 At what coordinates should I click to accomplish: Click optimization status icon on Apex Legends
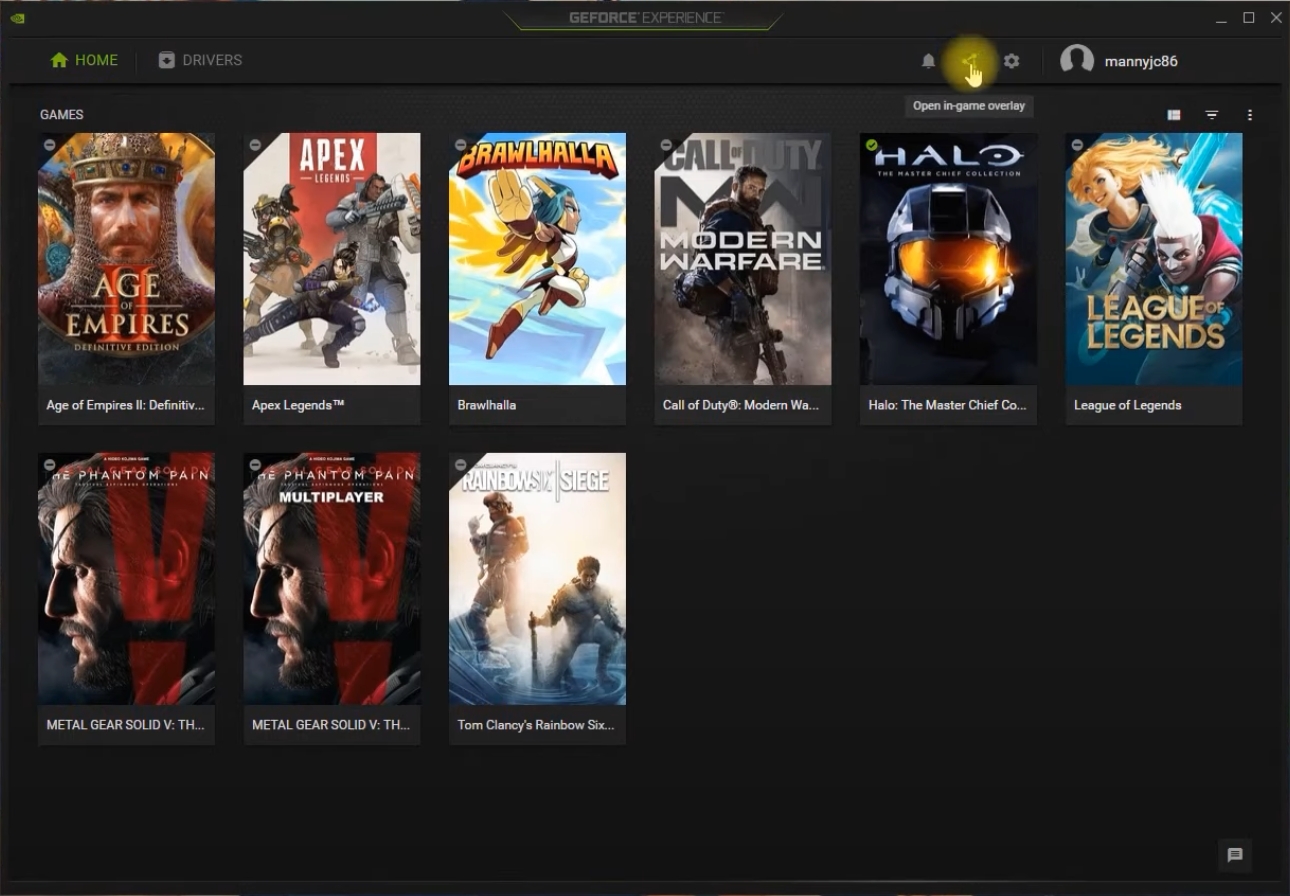pos(255,145)
